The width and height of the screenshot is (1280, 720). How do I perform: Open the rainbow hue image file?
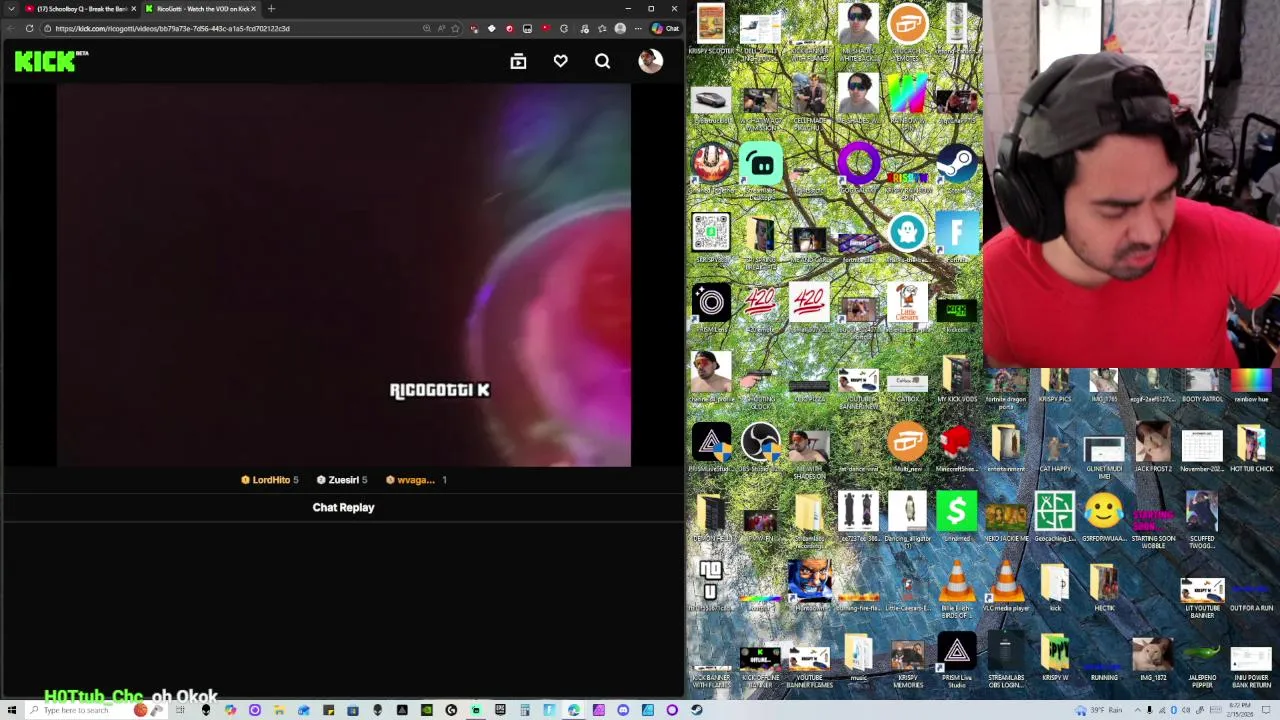1251,385
